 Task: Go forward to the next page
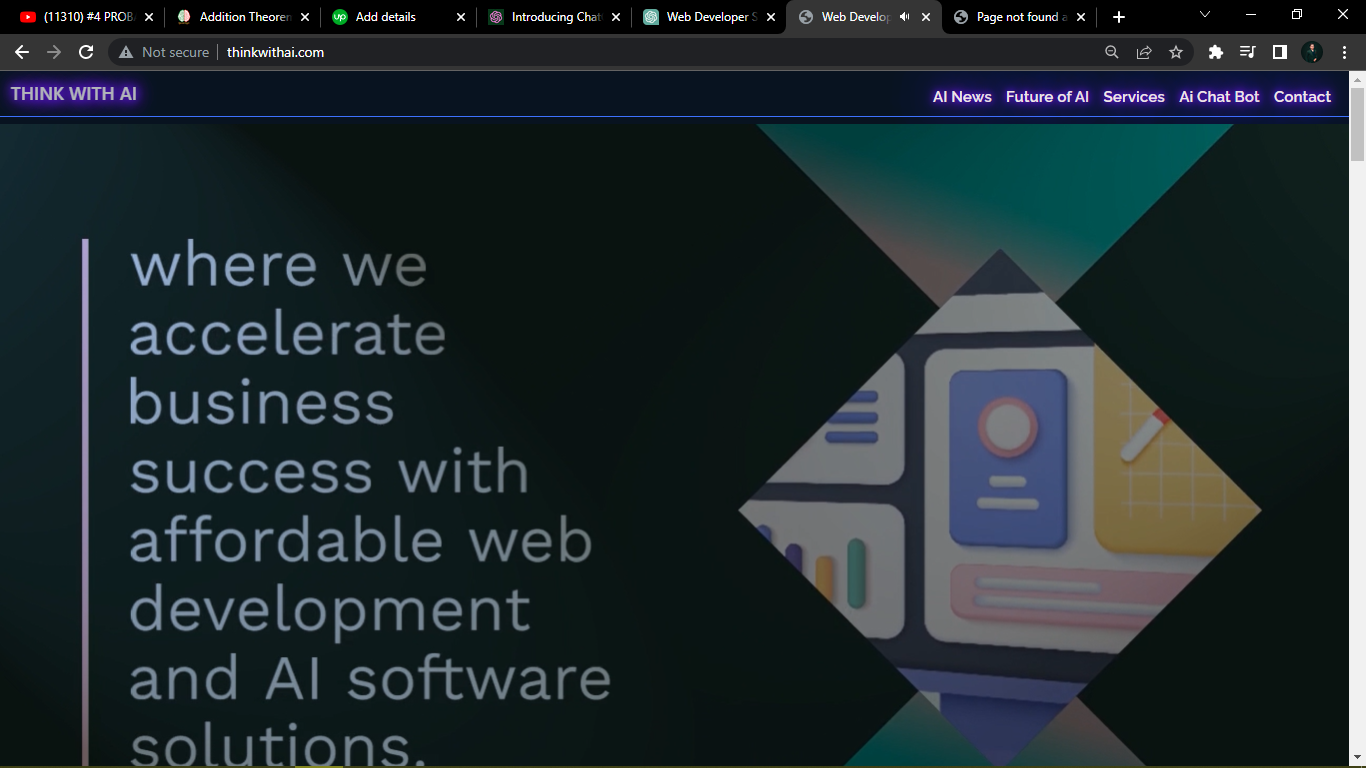(54, 52)
